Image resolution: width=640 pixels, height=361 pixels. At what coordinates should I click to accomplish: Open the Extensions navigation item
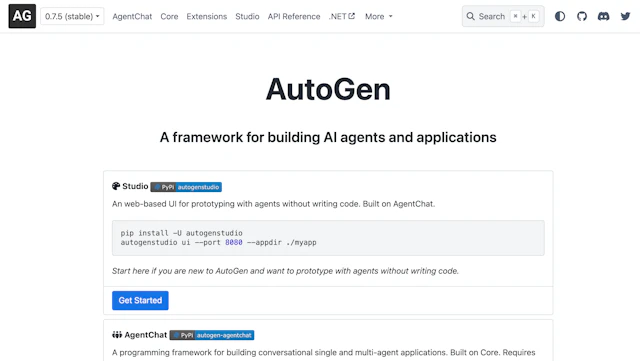[207, 16]
